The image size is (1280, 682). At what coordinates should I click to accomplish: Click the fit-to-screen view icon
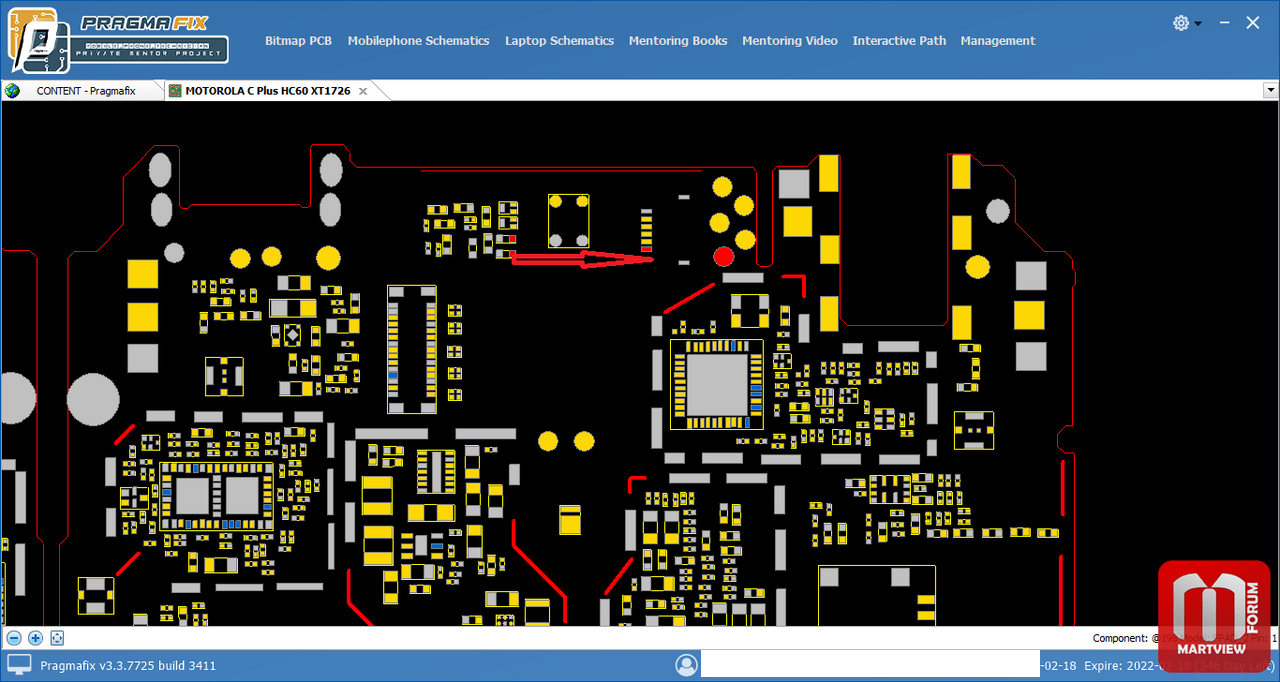tap(57, 638)
